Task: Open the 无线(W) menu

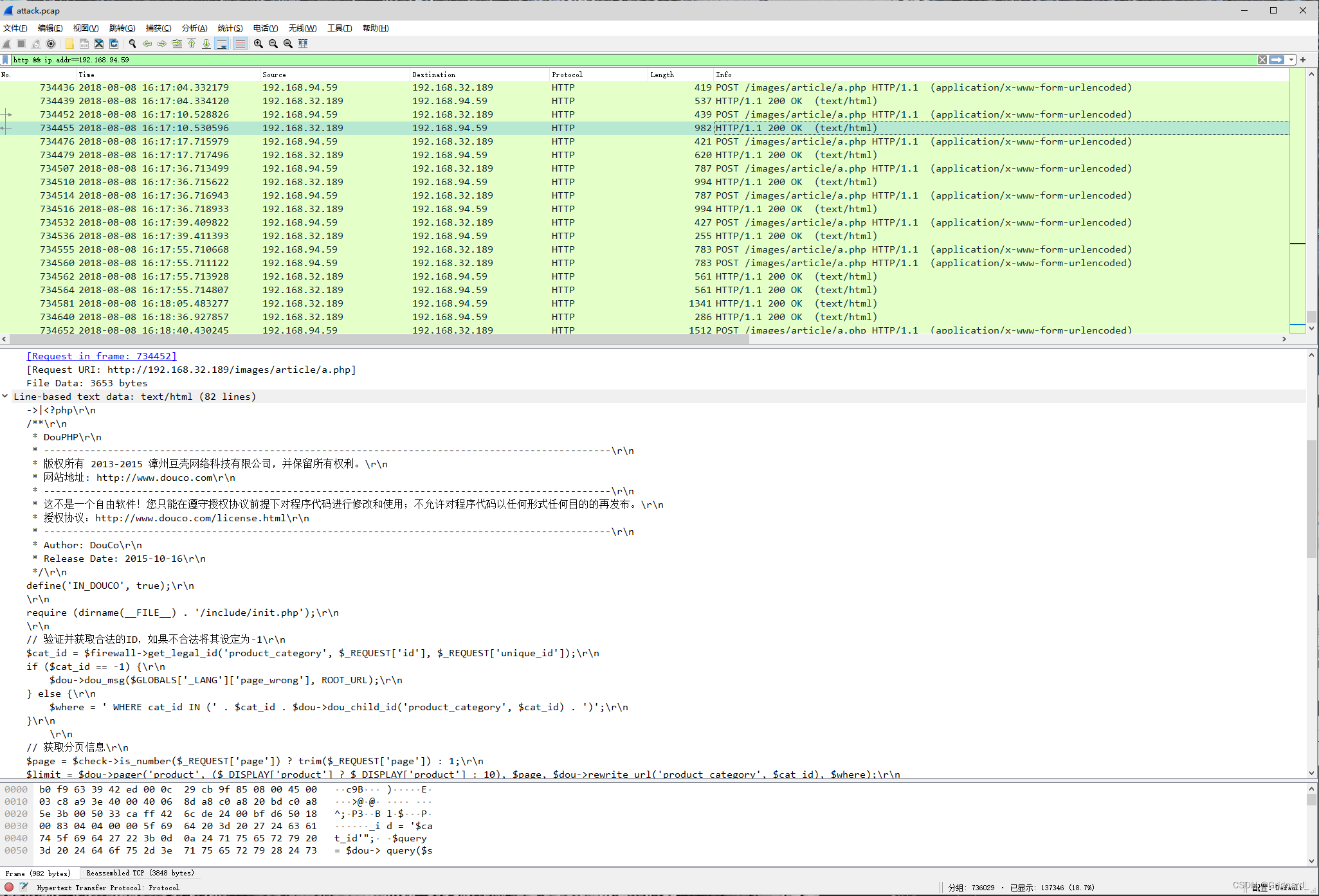Action: click(x=302, y=28)
